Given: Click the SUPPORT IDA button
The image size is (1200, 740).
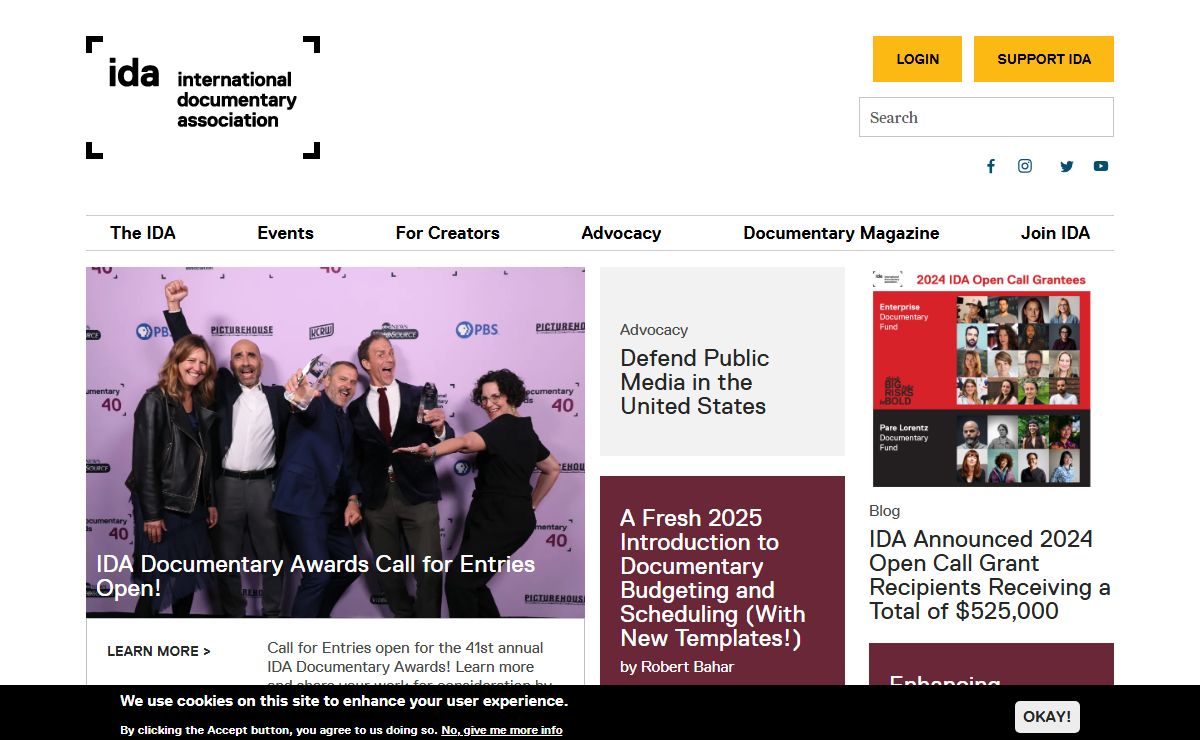Looking at the screenshot, I should click(1044, 59).
